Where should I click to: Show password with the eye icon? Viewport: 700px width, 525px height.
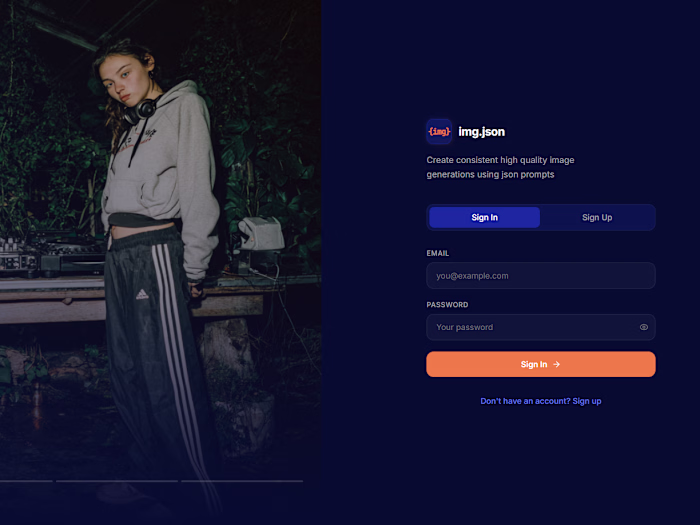tap(643, 327)
